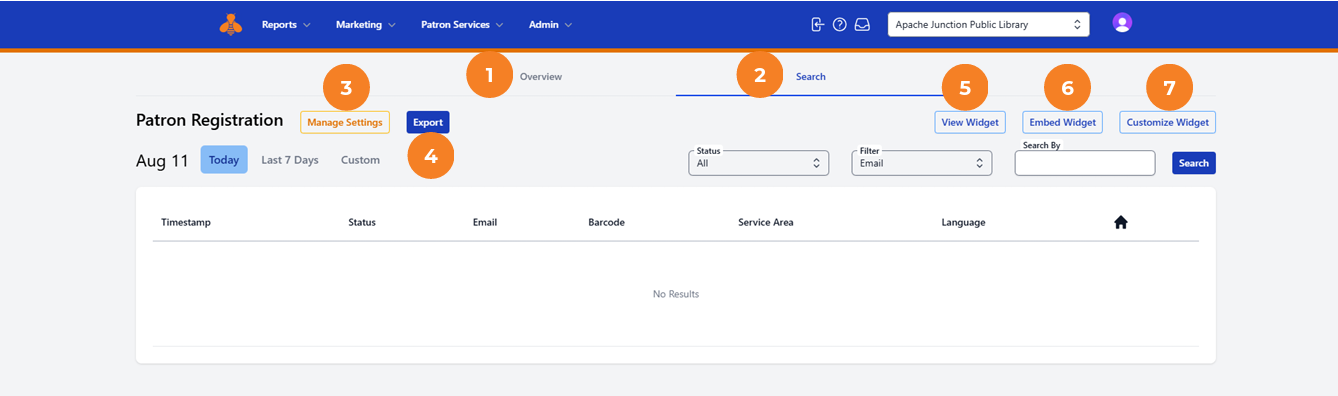Select the Custom date range
The width and height of the screenshot is (1338, 396).
tap(360, 160)
